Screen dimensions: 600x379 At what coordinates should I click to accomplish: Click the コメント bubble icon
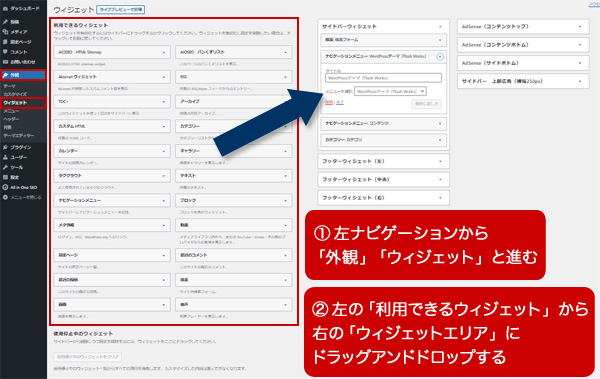click(x=5, y=52)
